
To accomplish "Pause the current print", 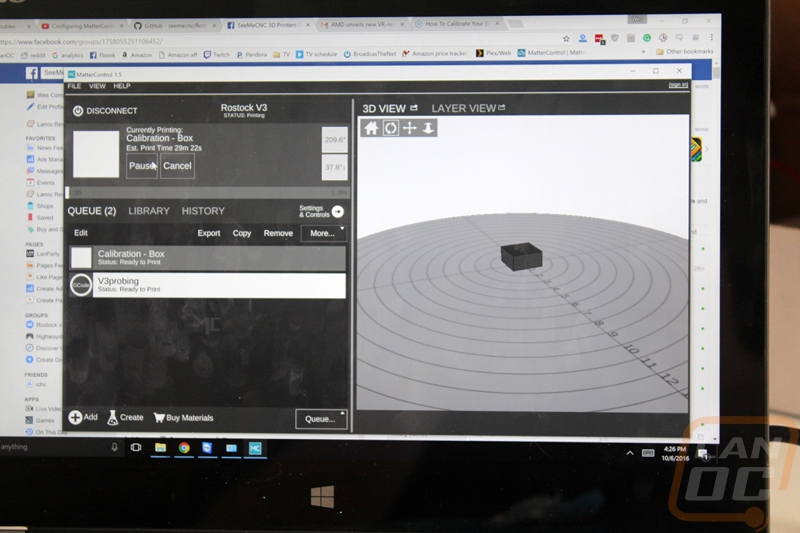I will point(142,166).
